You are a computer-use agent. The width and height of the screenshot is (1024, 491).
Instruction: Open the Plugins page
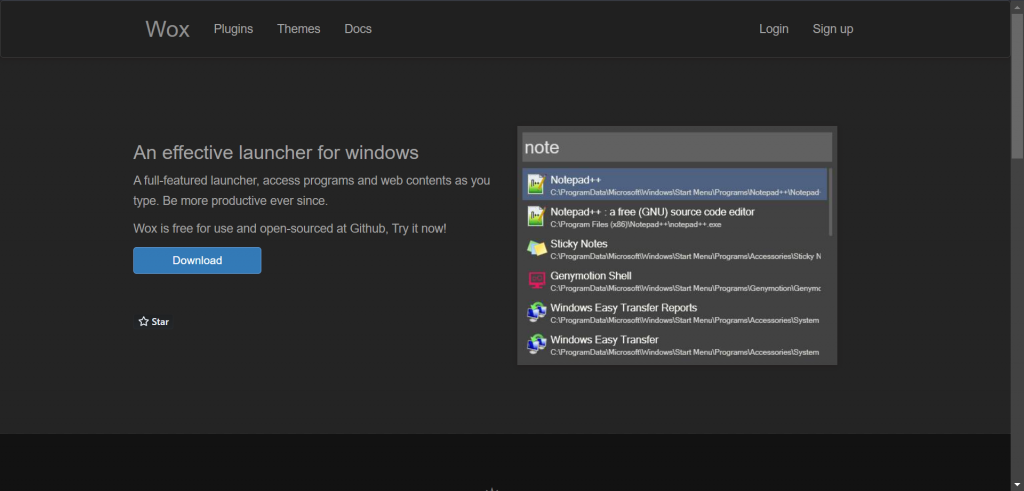(233, 29)
